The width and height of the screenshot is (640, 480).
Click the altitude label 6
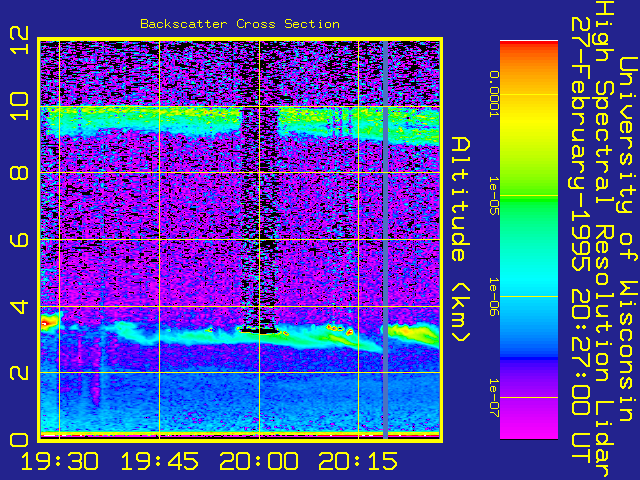point(19,240)
